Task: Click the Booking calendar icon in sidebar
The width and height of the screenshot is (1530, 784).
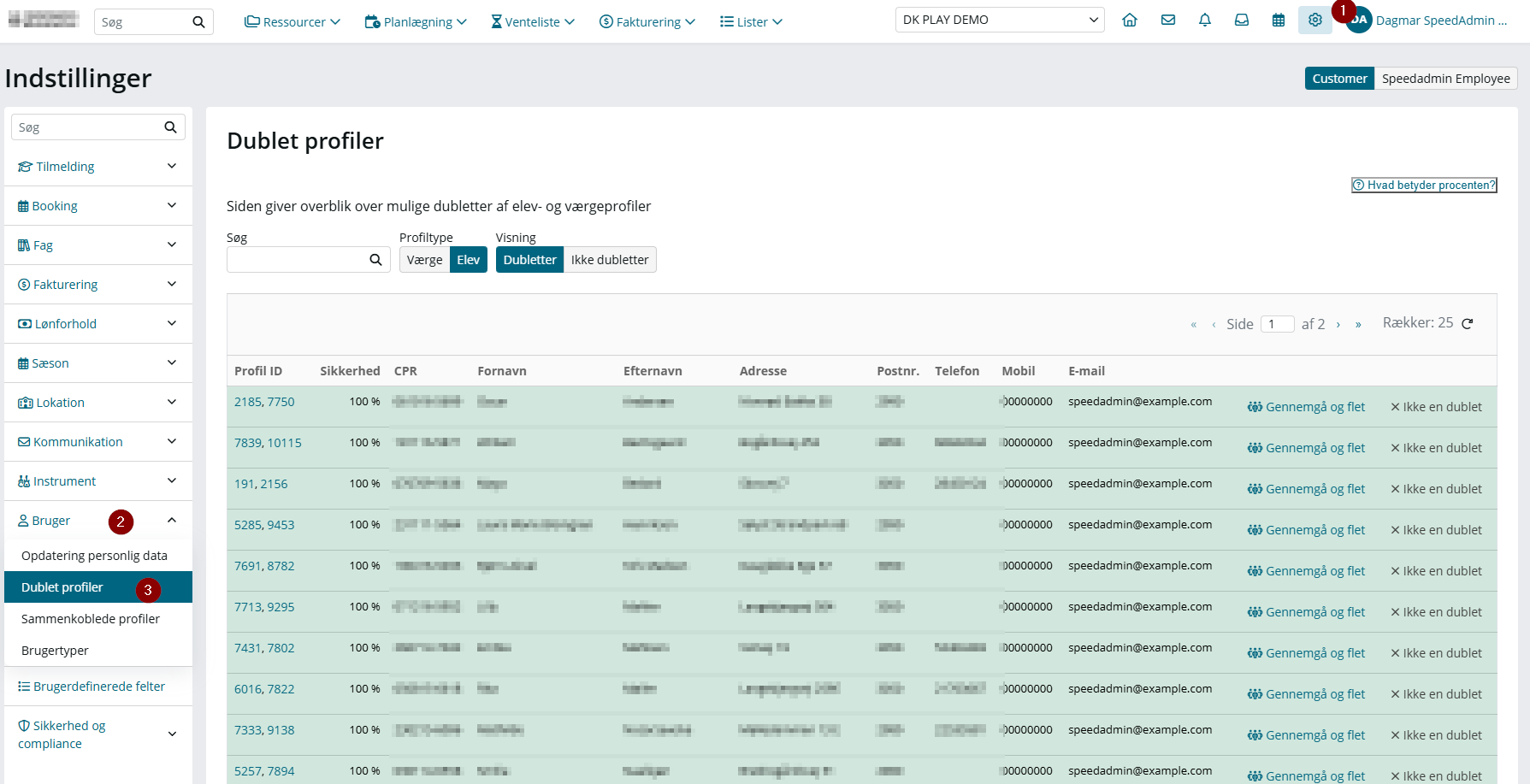Action: (x=23, y=206)
